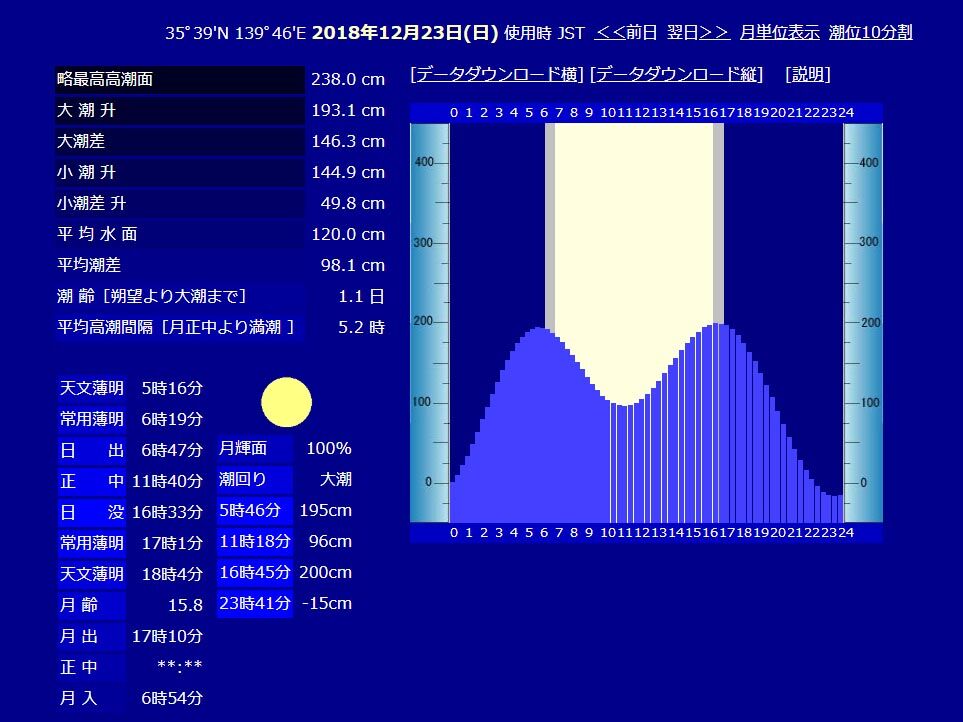This screenshot has width=963, height=722.
Task: Click moon illumination value 100%
Action: pos(329,448)
